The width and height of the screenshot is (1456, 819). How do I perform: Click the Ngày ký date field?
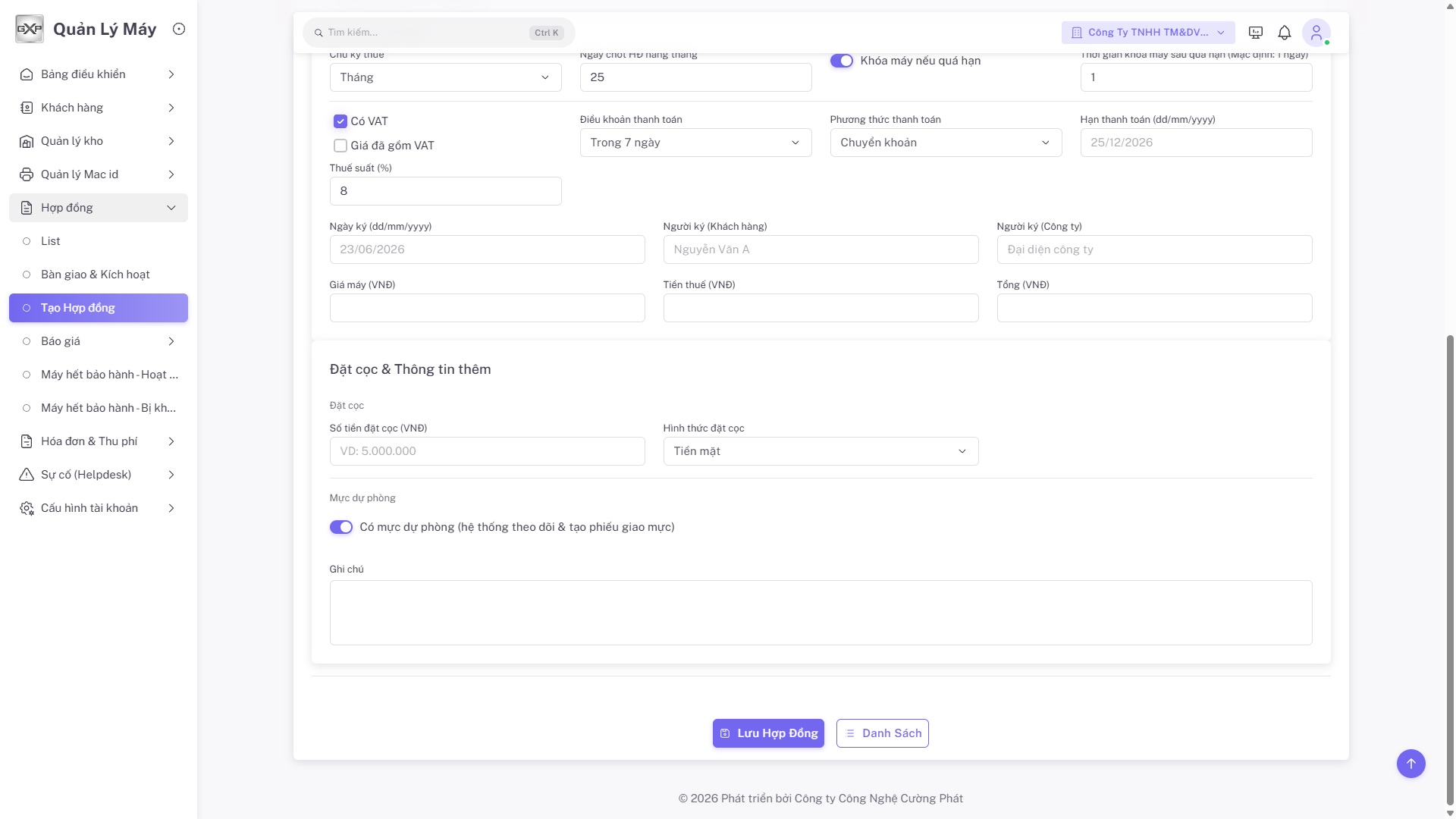click(488, 249)
